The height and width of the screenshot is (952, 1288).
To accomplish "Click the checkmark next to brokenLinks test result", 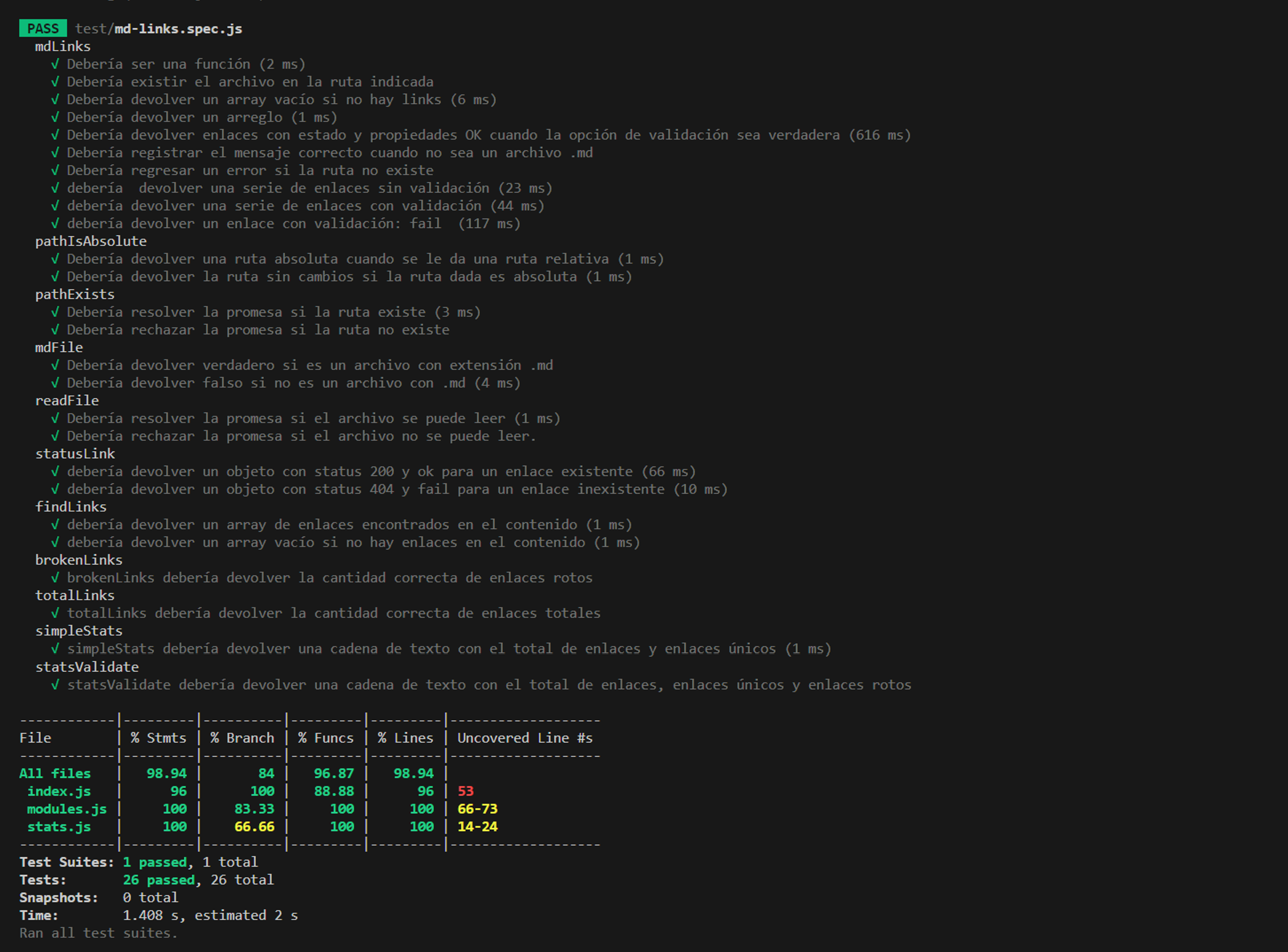I will (55, 577).
